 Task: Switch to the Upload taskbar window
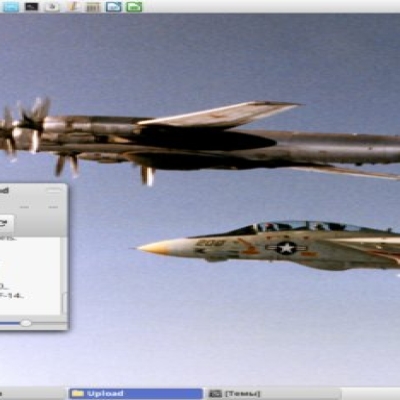tap(136, 394)
